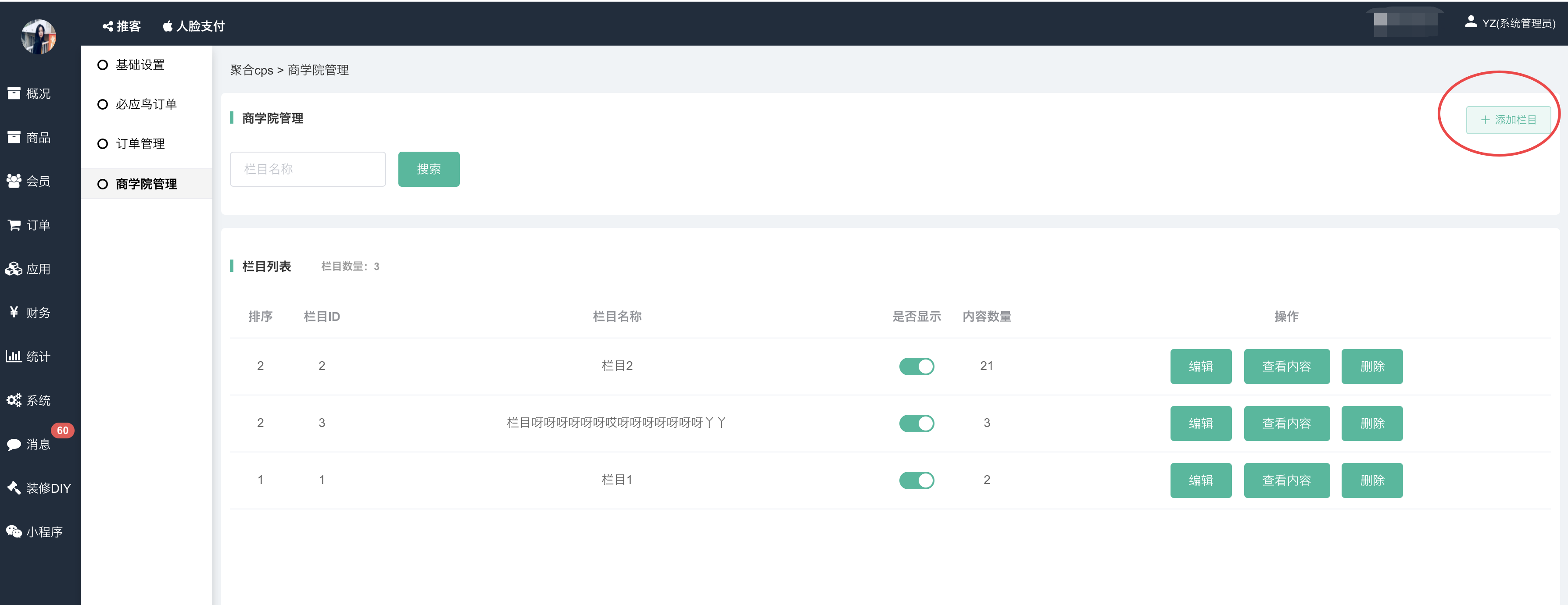Viewport: 1568px width, 605px height.
Task: Open the 财务 yen finance icon
Action: 14,312
